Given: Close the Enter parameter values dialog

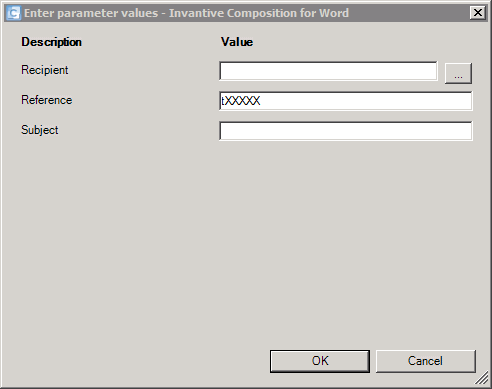Looking at the screenshot, I should [x=478, y=13].
